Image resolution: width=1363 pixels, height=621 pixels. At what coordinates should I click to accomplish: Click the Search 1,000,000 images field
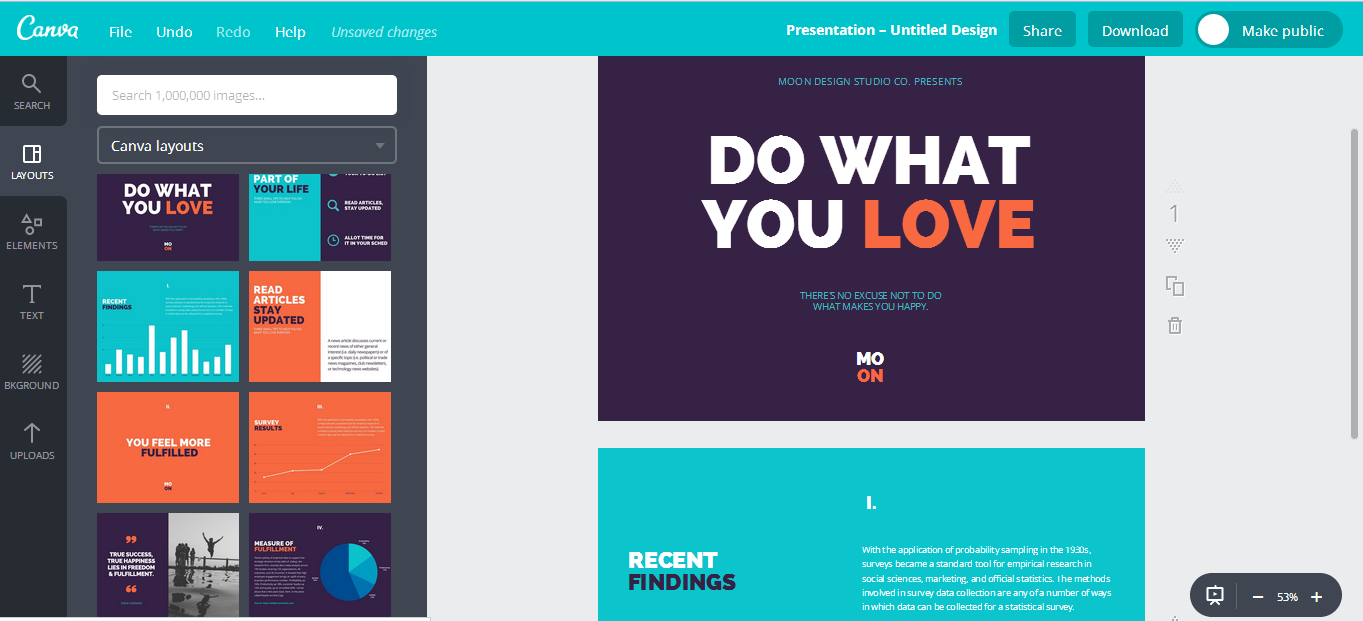click(x=247, y=95)
